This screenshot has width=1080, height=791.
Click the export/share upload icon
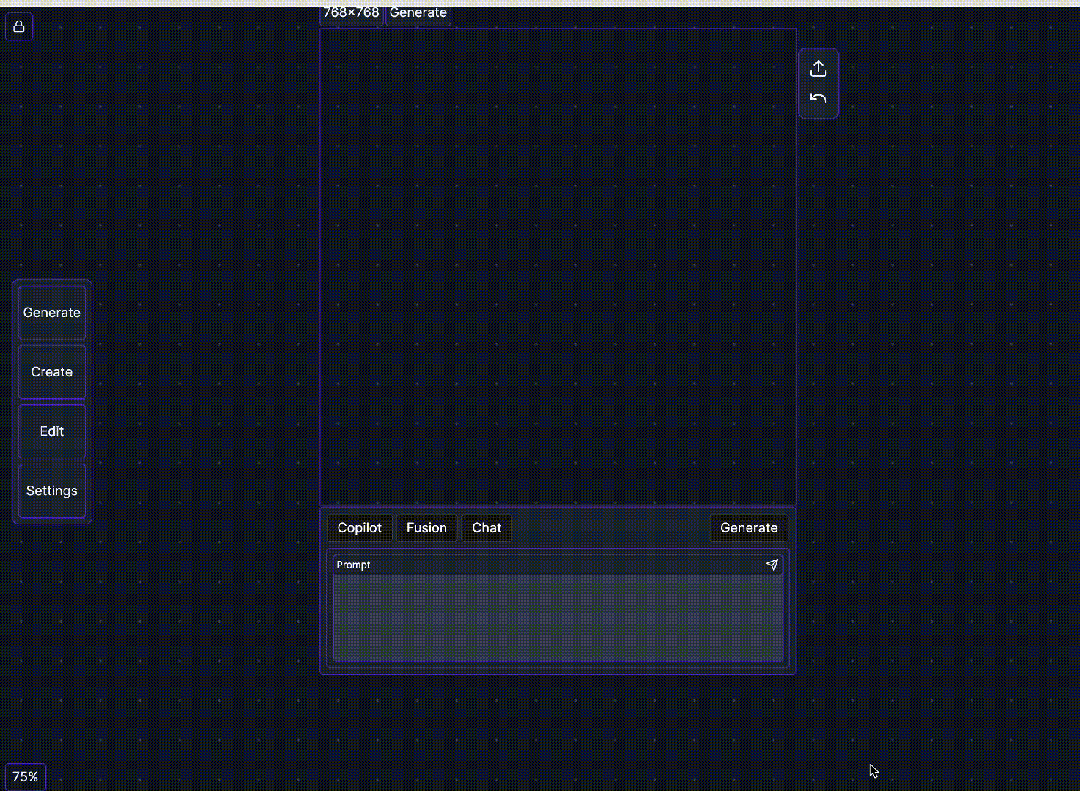pos(818,69)
